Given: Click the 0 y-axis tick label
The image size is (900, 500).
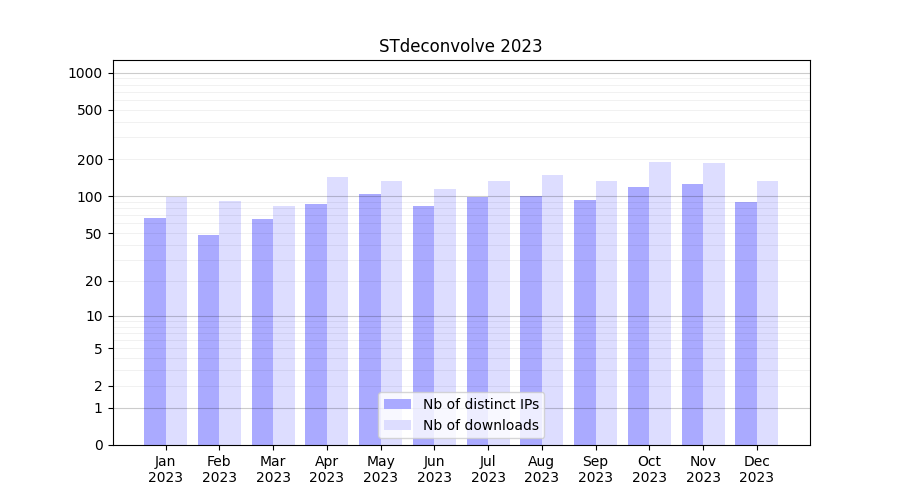Looking at the screenshot, I should coord(98,445).
